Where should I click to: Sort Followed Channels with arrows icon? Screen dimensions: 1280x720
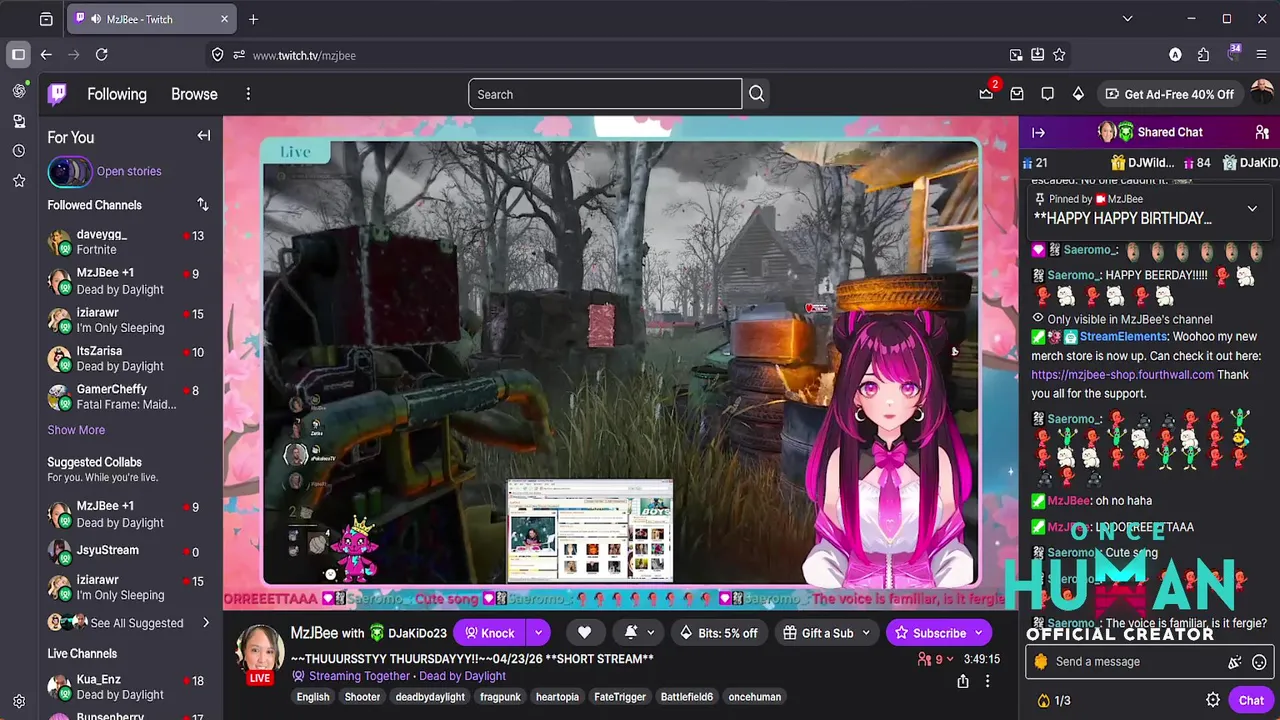point(203,204)
